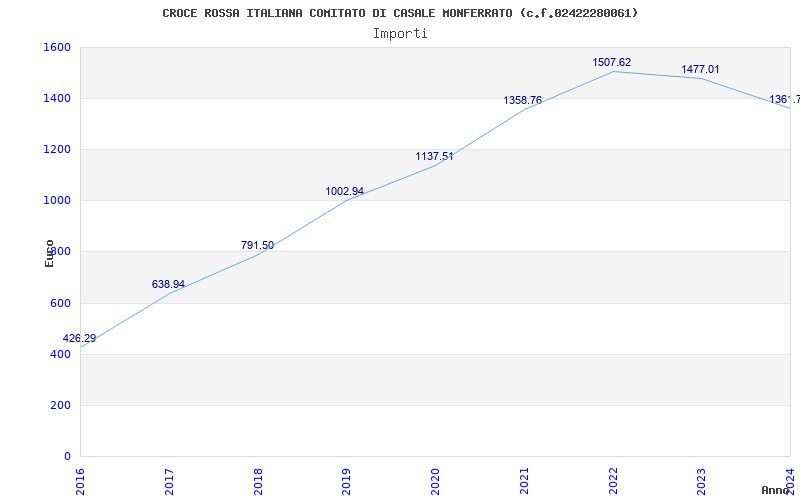Click the 1358.76 data label
Image resolution: width=800 pixels, height=500 pixels.
click(x=522, y=101)
